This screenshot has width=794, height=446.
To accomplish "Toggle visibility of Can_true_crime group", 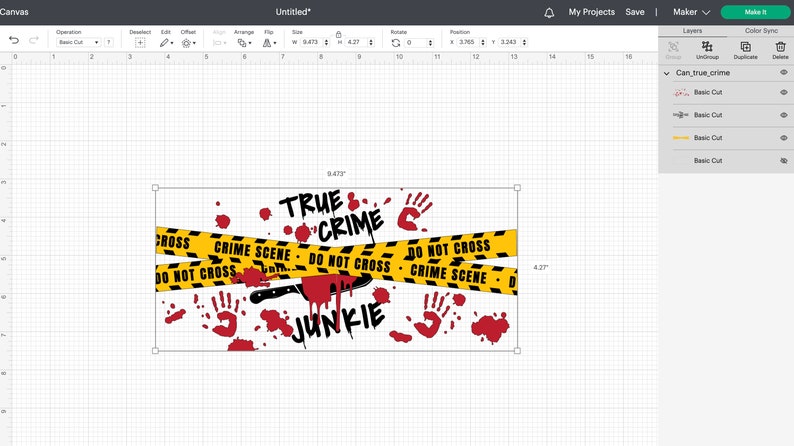I will [x=783, y=72].
